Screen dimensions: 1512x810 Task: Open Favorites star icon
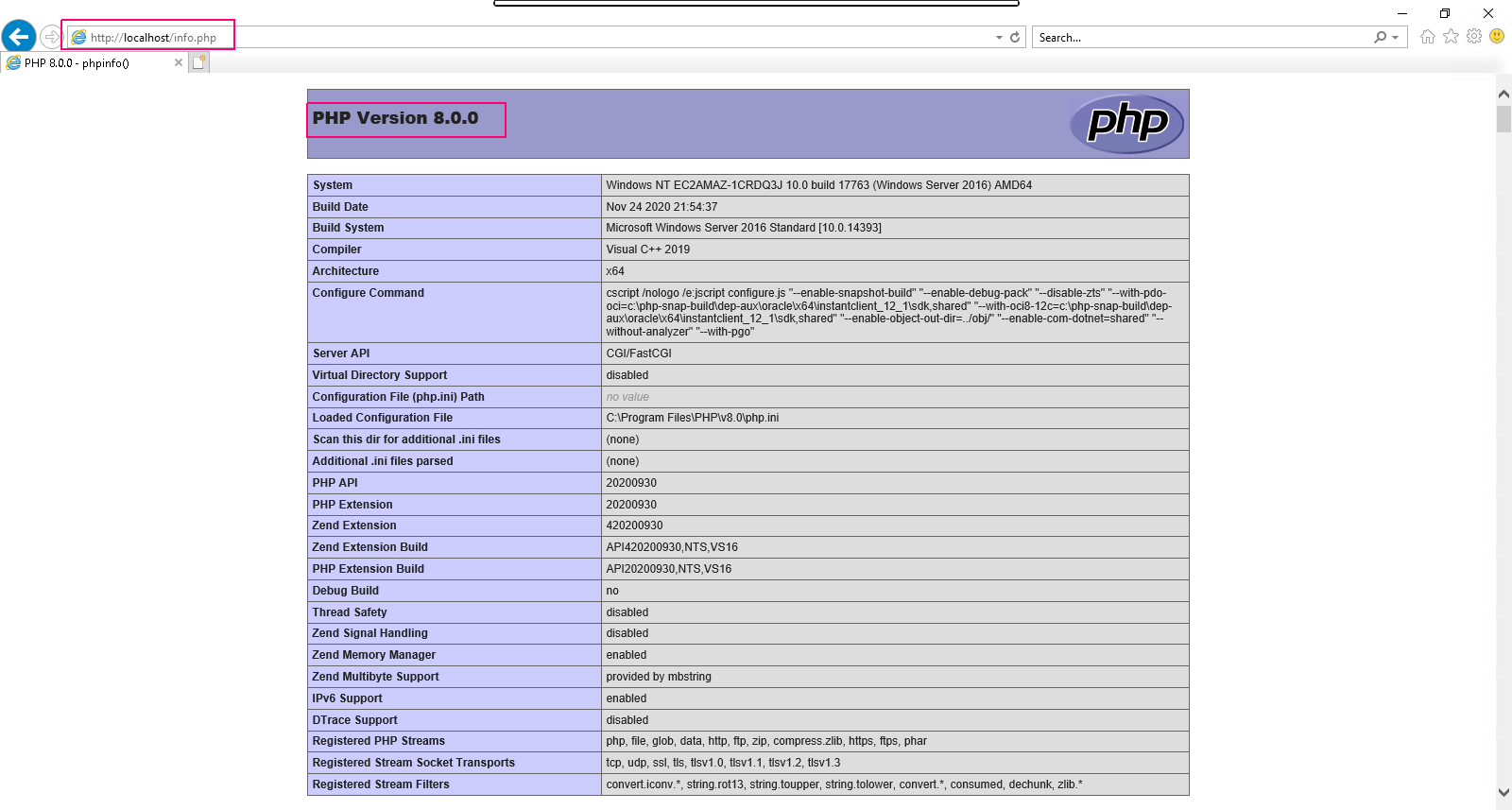(x=1451, y=37)
